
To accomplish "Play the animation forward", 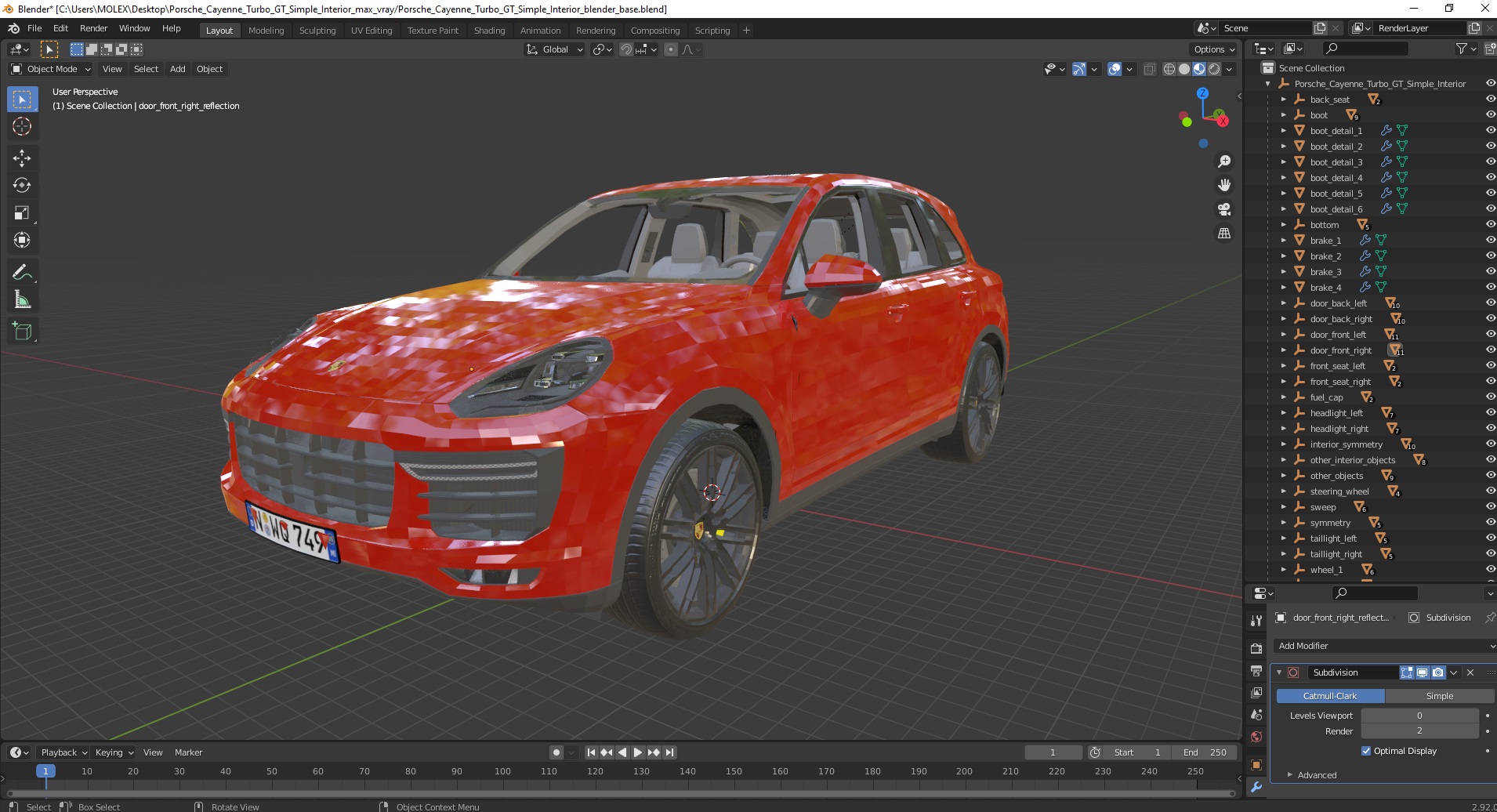I will click(x=638, y=752).
